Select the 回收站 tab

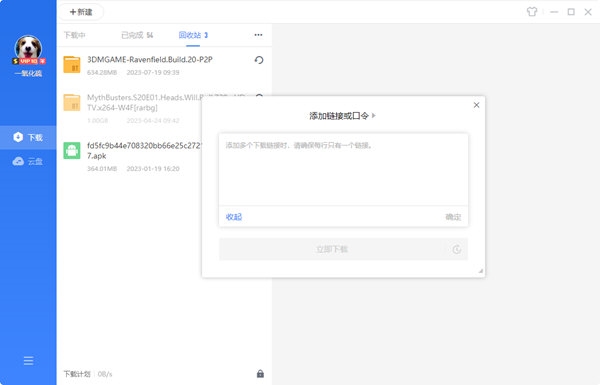[193, 35]
